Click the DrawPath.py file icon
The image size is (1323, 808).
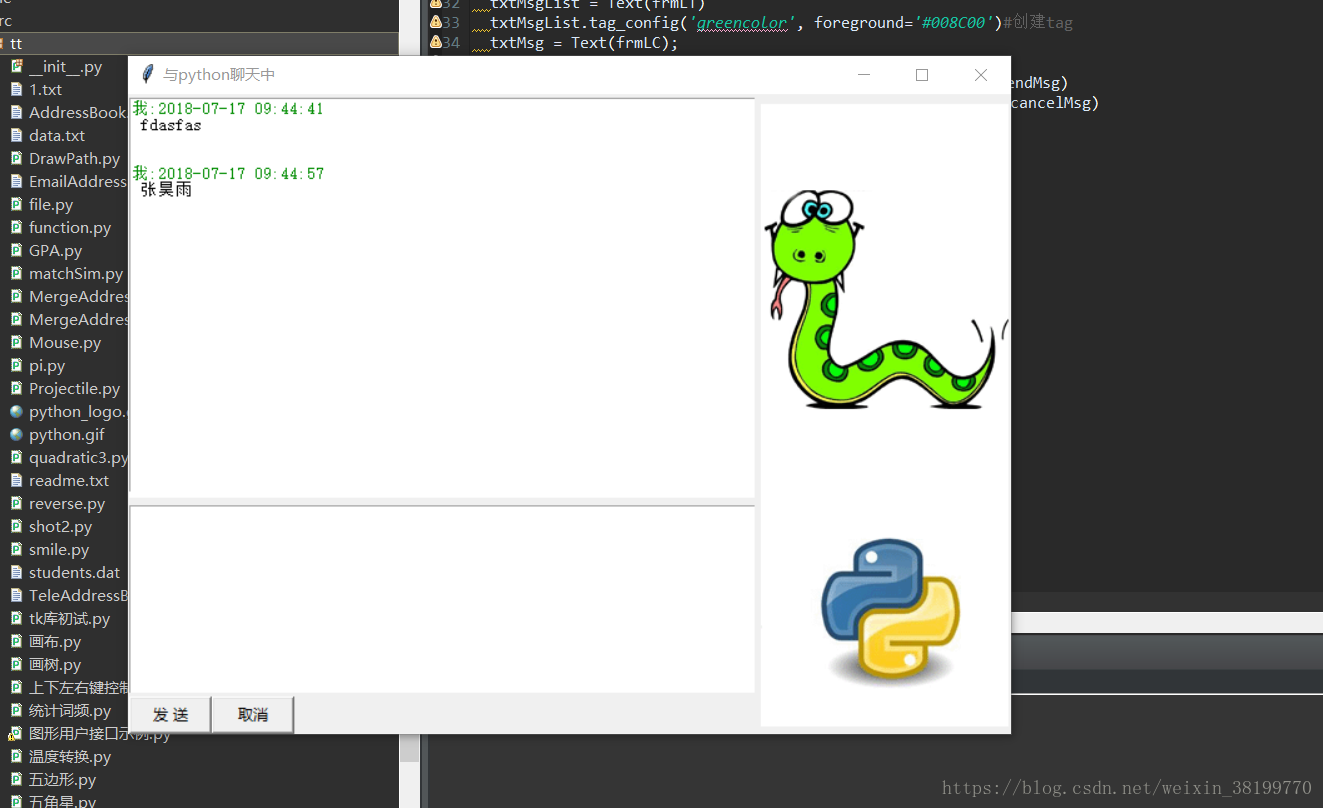(16, 158)
